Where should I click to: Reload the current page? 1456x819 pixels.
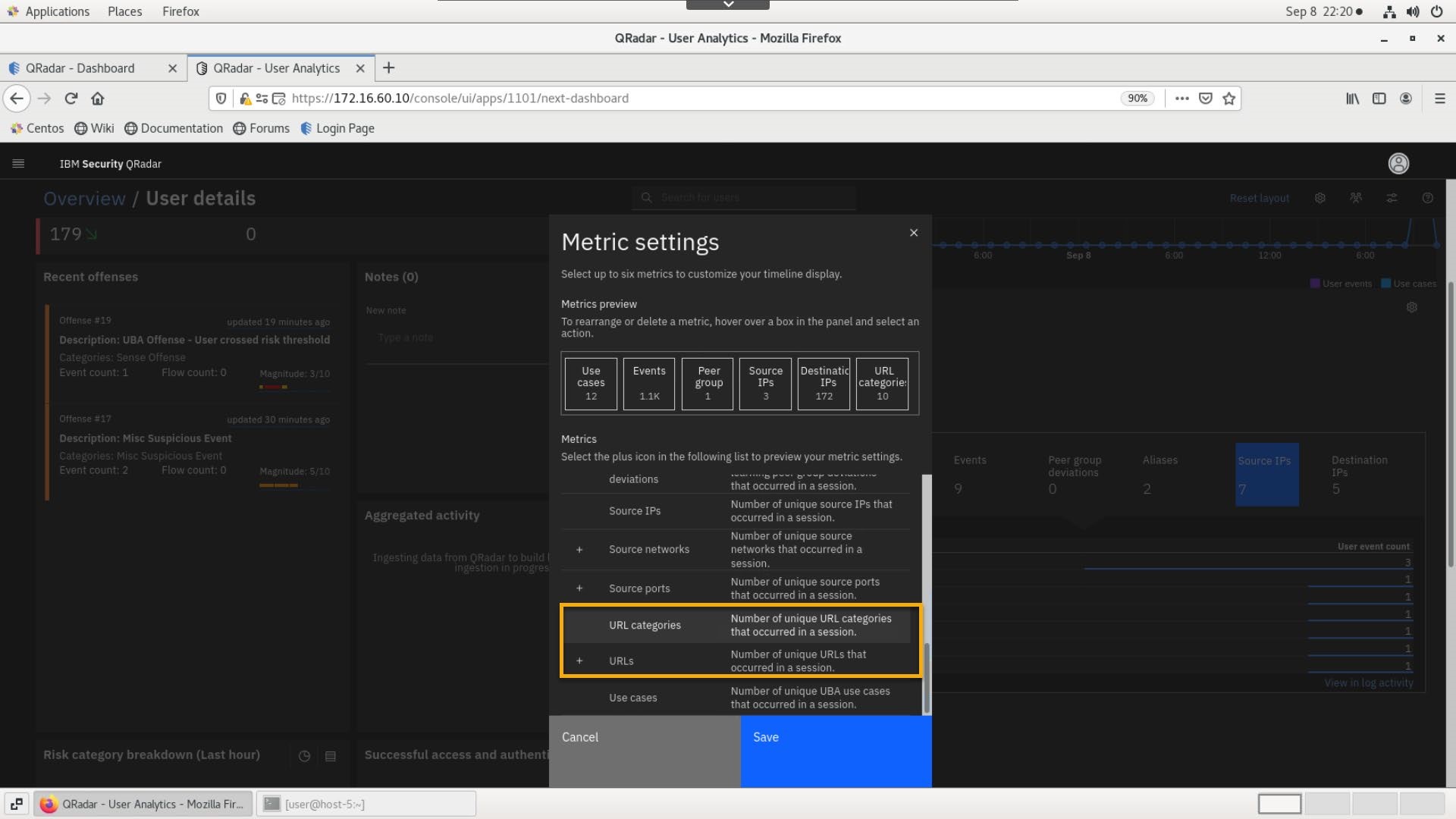click(x=71, y=99)
